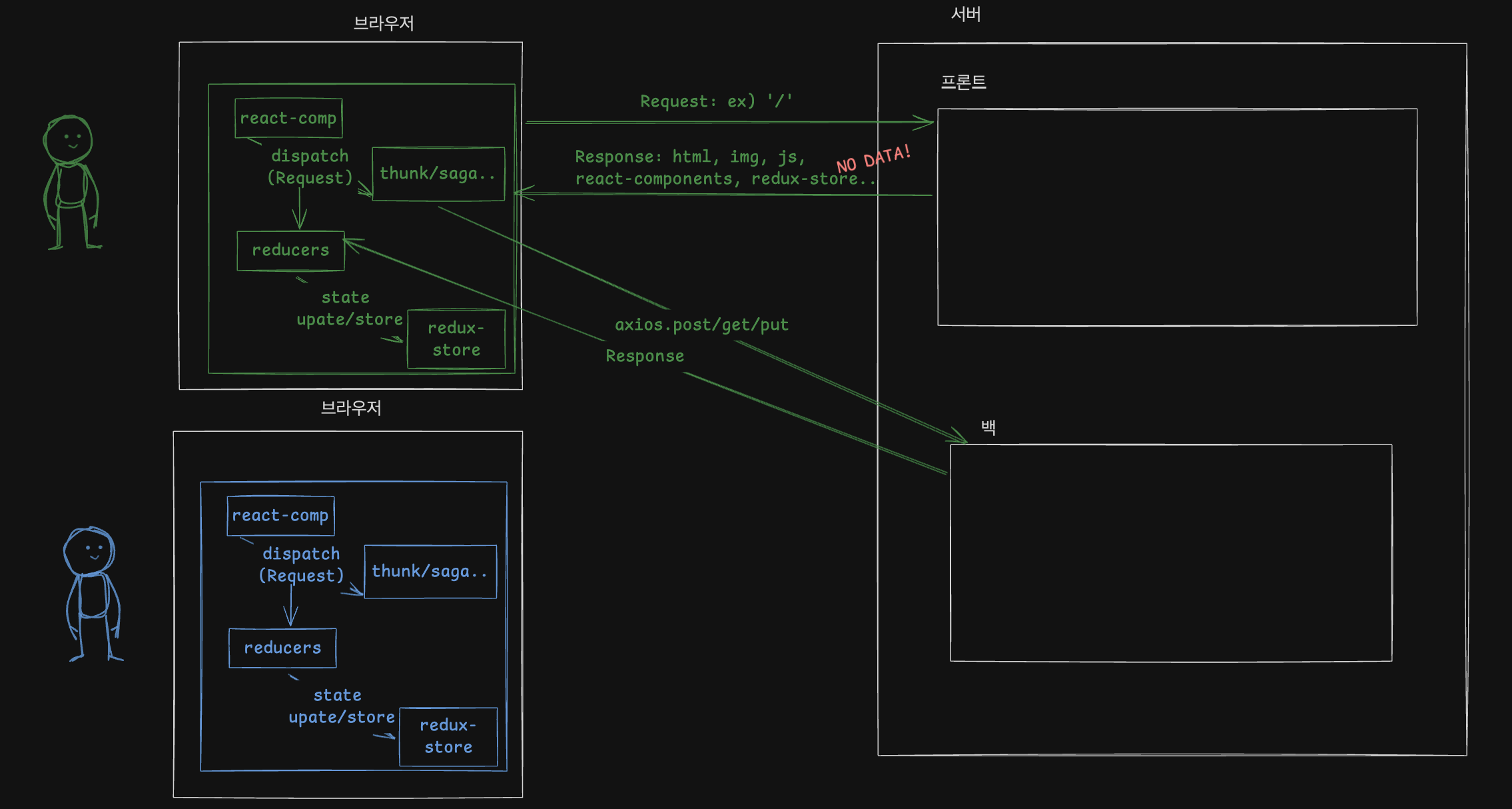The image size is (1512, 809).
Task: Select the blue react-comp box
Action: [x=280, y=515]
